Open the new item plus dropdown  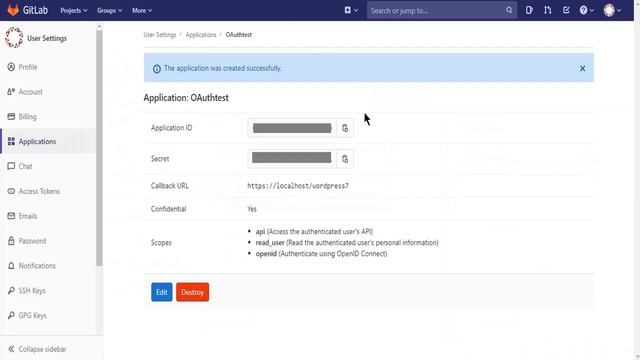(351, 10)
